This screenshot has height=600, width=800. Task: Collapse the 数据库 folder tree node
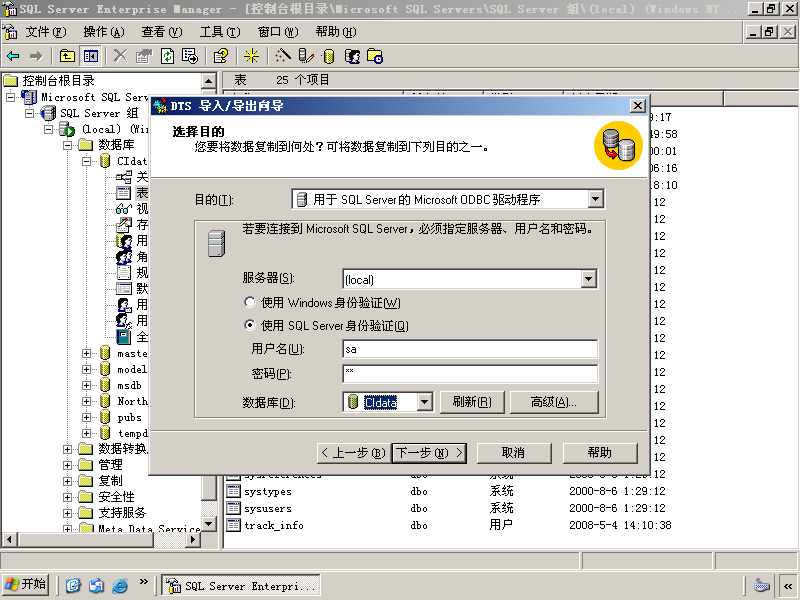click(67, 145)
